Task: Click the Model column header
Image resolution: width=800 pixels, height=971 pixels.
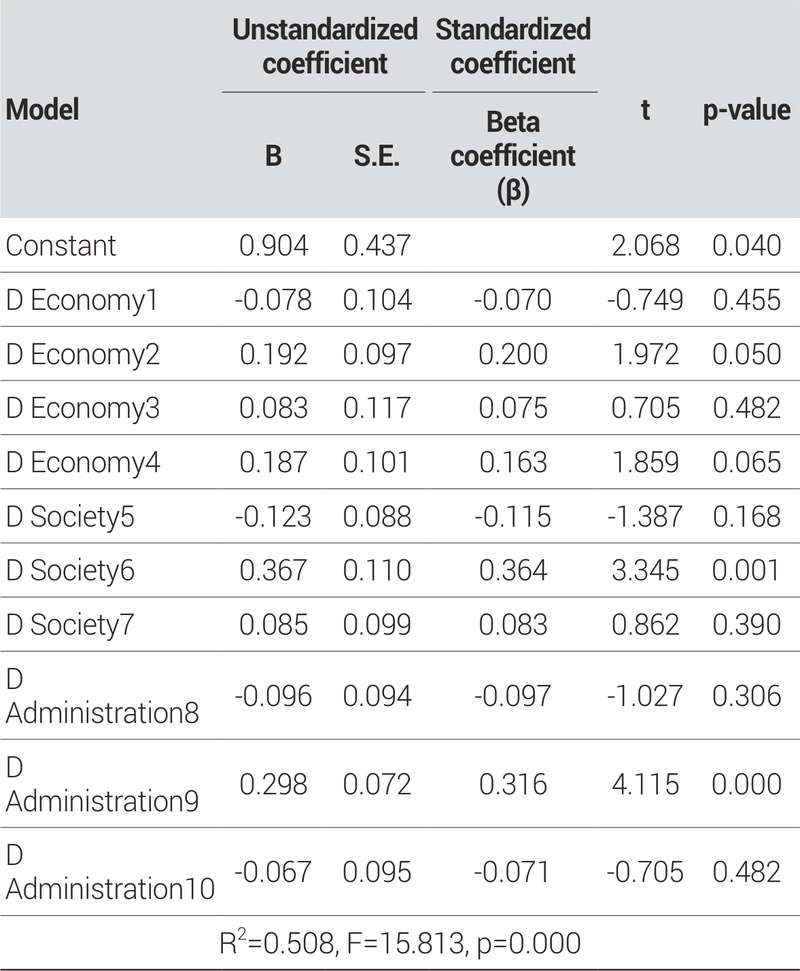Action: tap(43, 109)
